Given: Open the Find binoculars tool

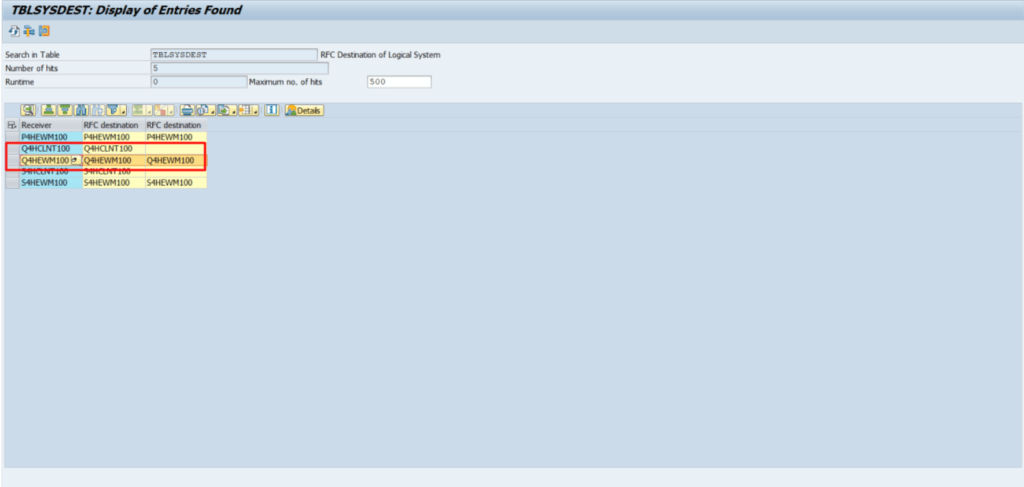Looking at the screenshot, I should [82, 110].
